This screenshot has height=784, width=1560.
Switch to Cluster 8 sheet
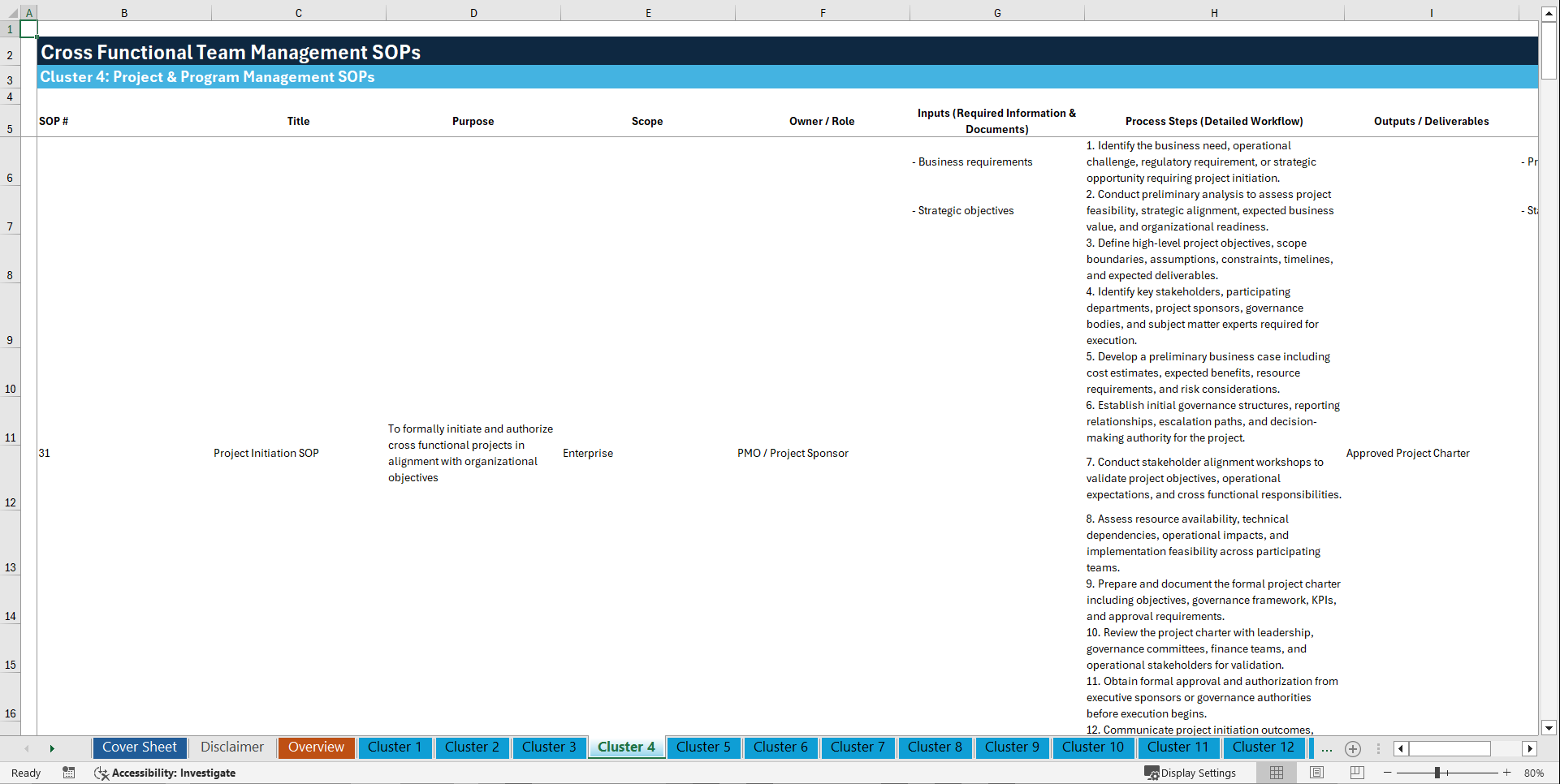935,747
